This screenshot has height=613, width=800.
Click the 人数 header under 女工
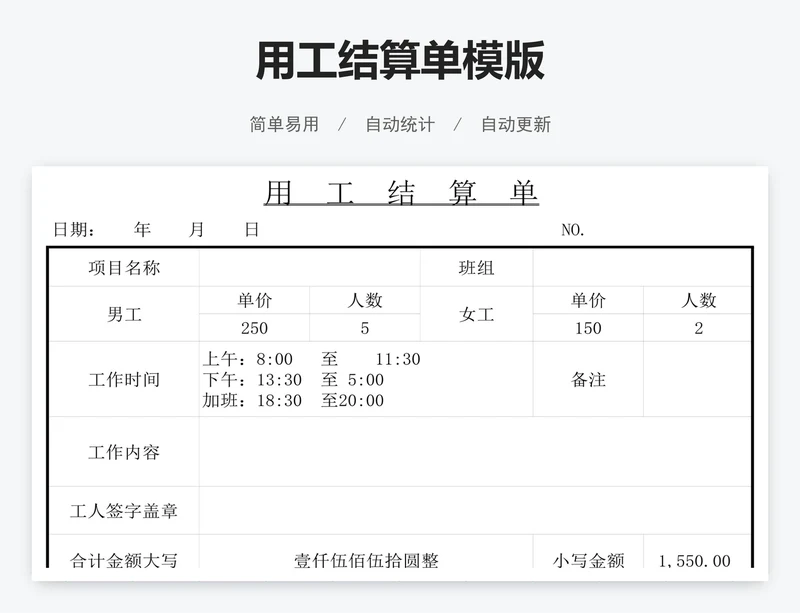[697, 300]
